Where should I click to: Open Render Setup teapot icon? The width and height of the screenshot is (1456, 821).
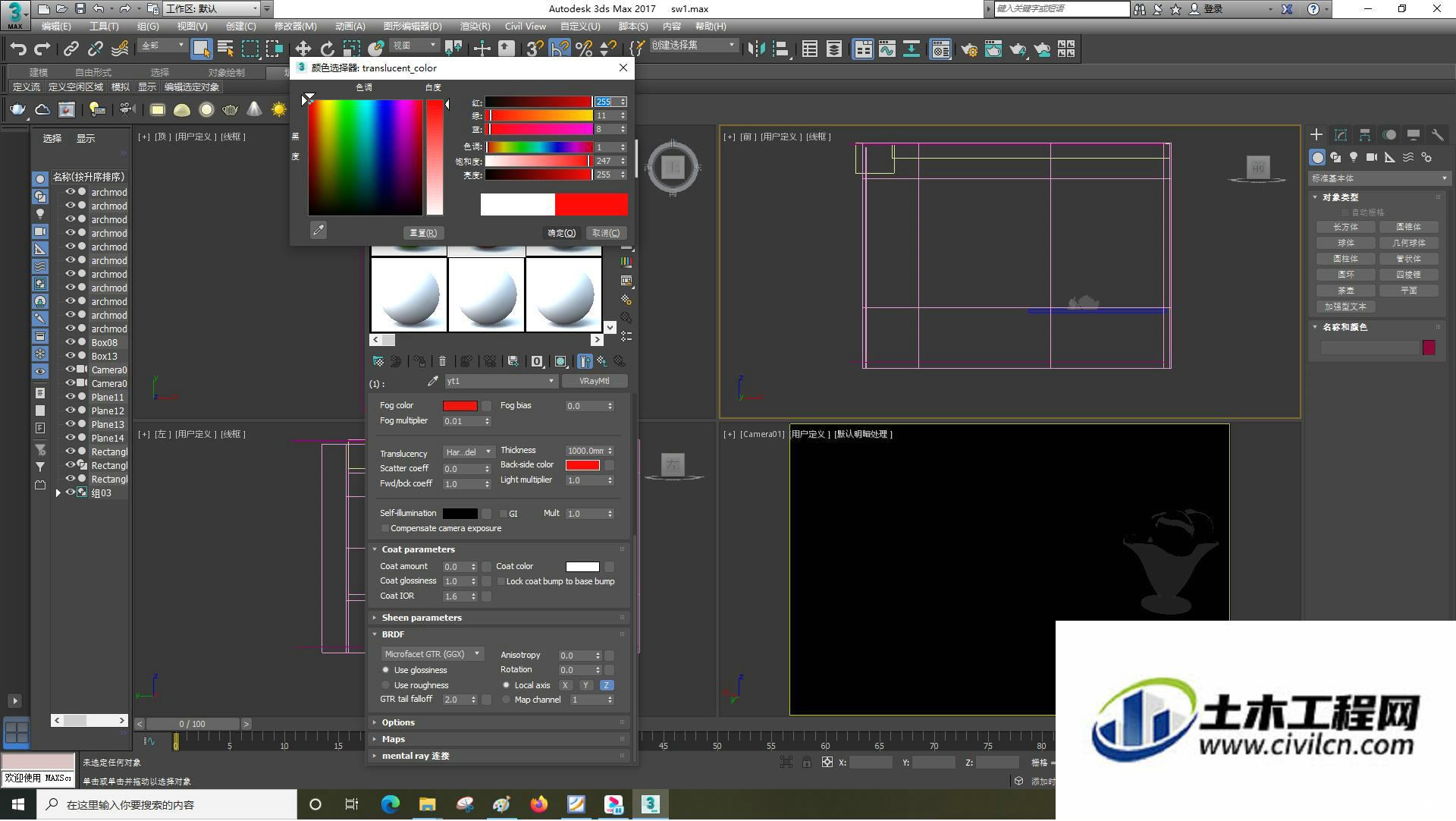(968, 49)
